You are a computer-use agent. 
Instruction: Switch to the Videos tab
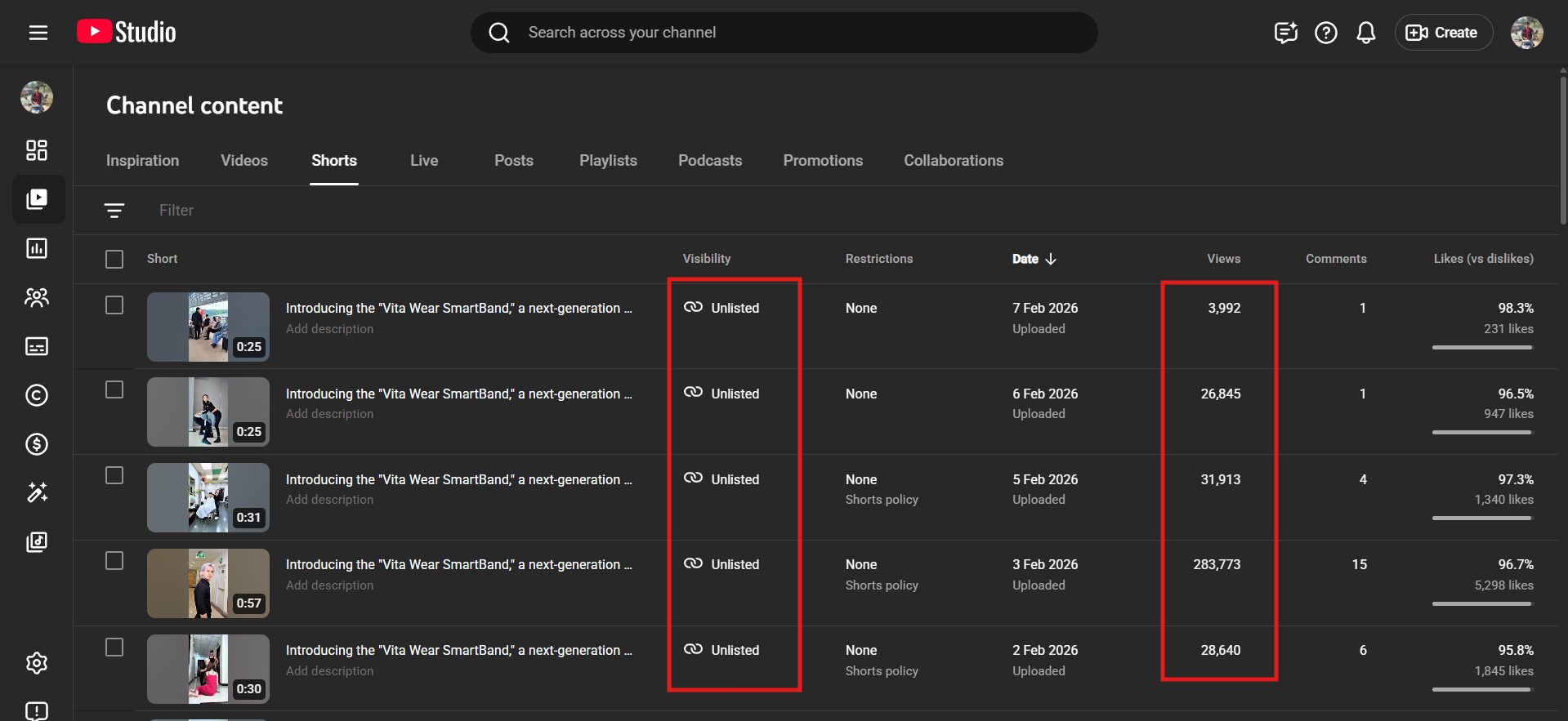[243, 161]
